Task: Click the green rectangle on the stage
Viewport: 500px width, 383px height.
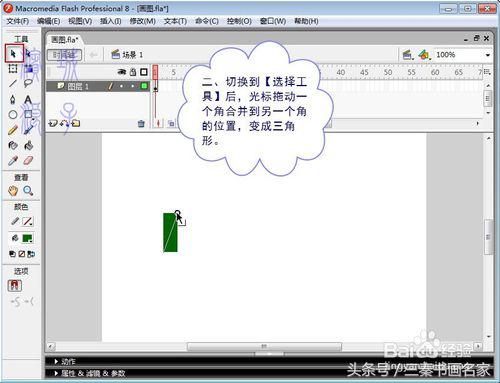Action: tap(170, 233)
